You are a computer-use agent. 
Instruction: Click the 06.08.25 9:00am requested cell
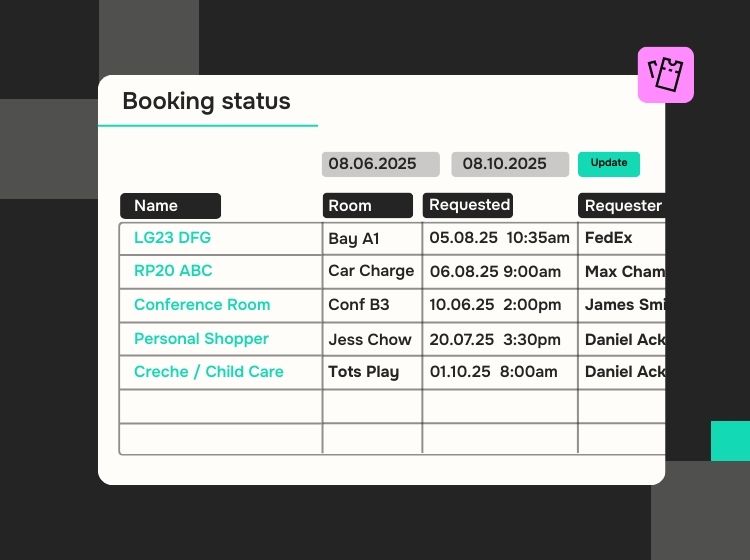pos(500,272)
